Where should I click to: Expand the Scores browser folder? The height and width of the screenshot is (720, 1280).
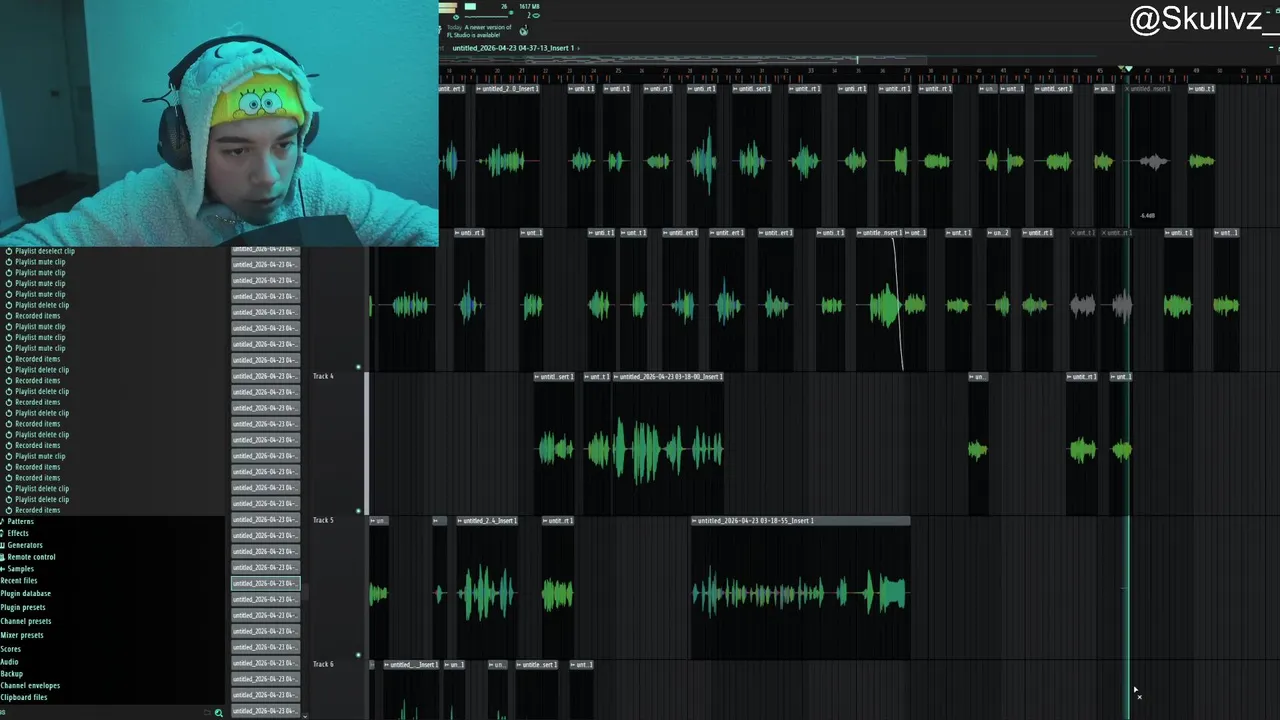[11, 649]
